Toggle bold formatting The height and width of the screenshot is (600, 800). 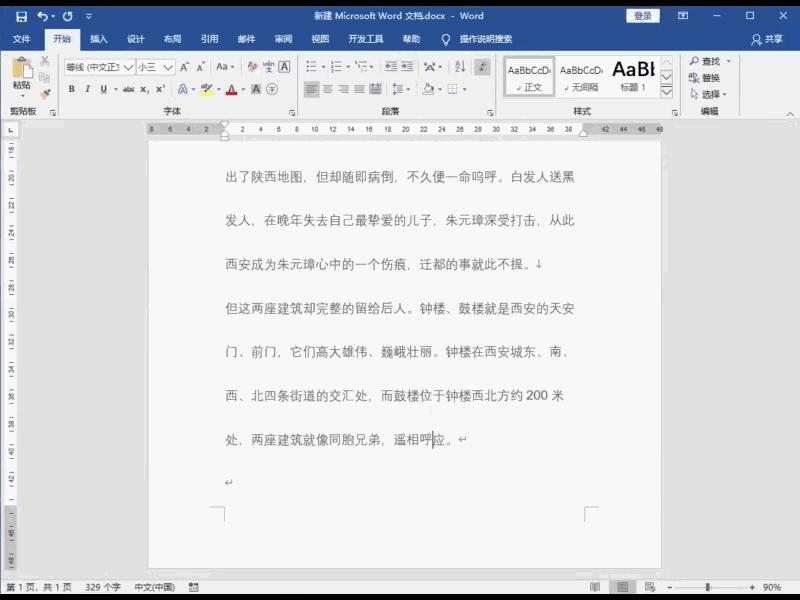[x=70, y=88]
